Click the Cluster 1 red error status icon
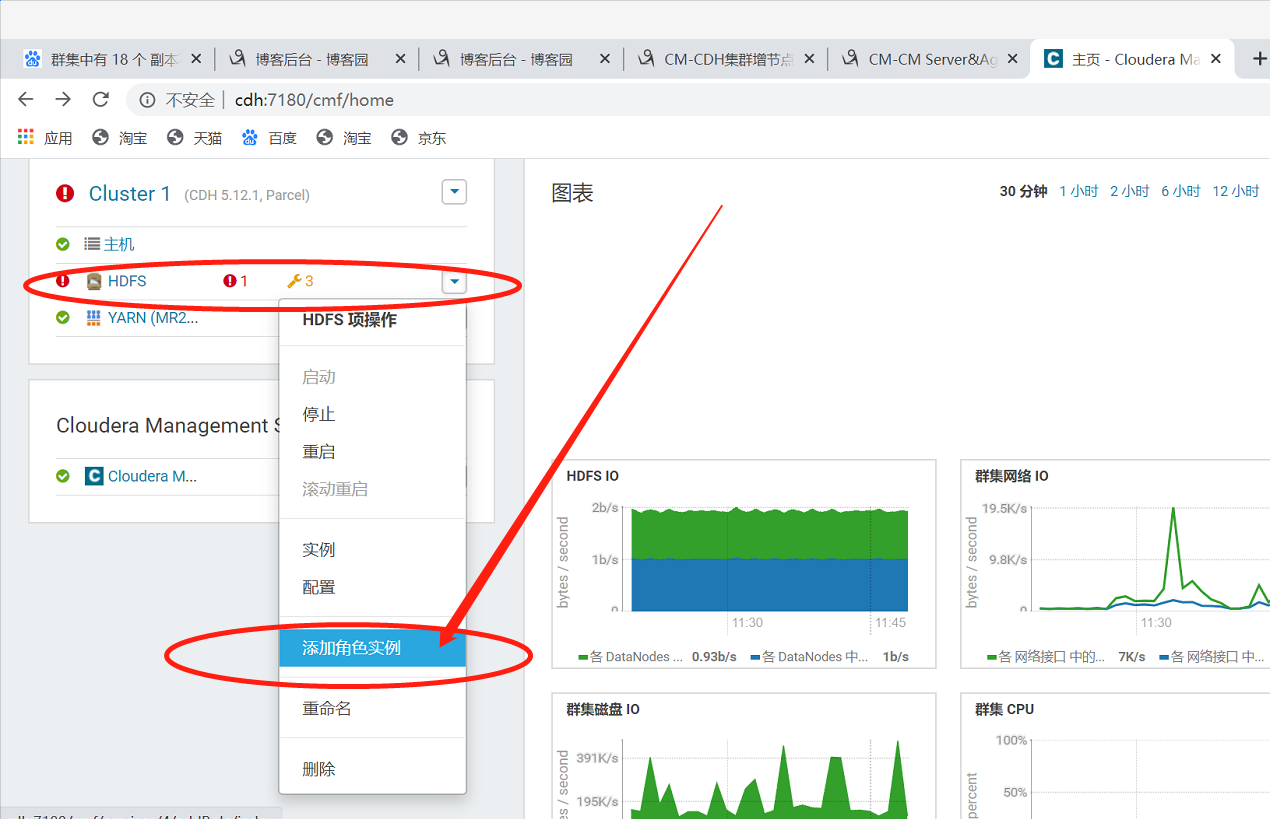This screenshot has height=819, width=1270. click(65, 193)
